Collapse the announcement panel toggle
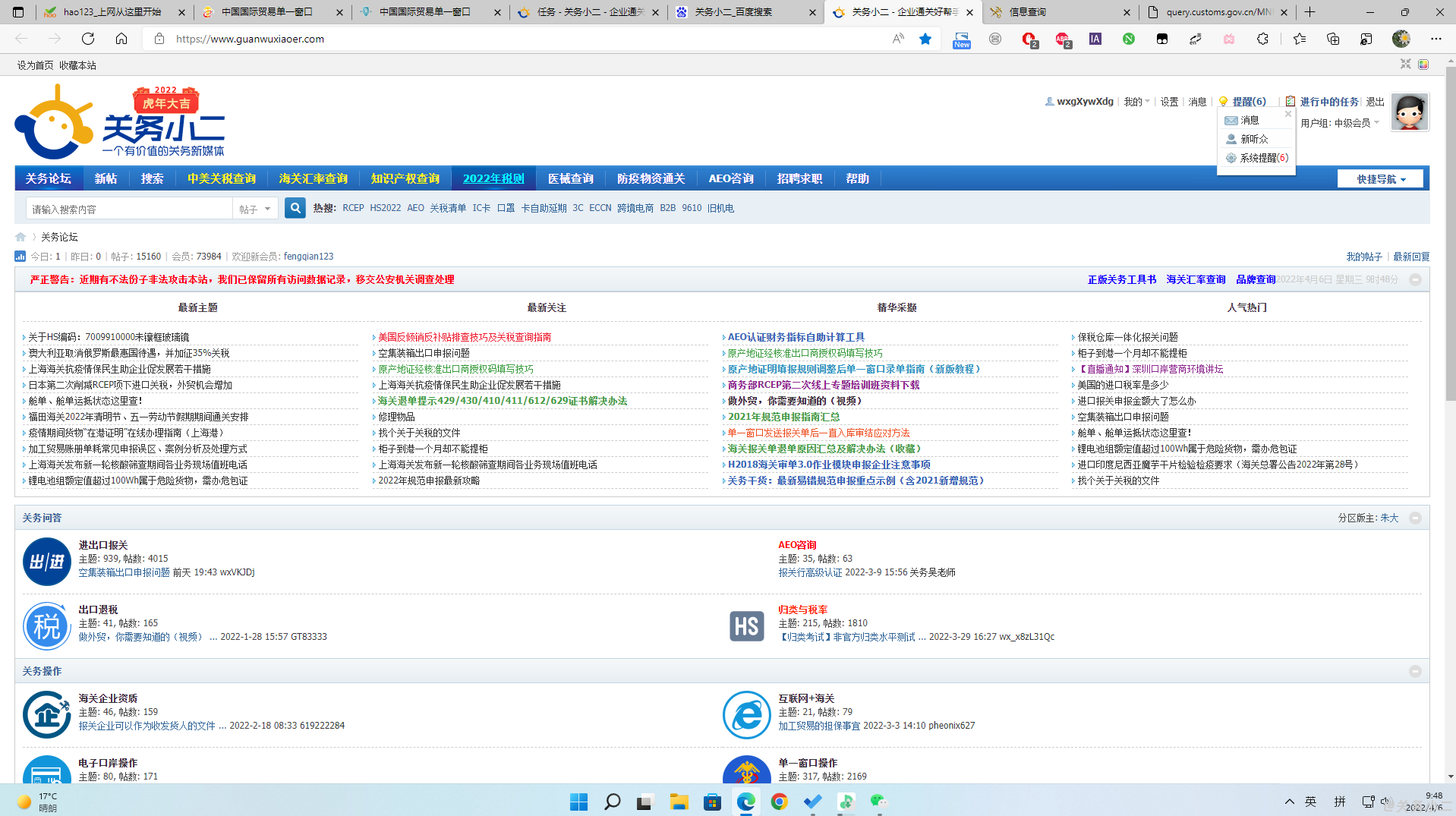 (x=1415, y=279)
